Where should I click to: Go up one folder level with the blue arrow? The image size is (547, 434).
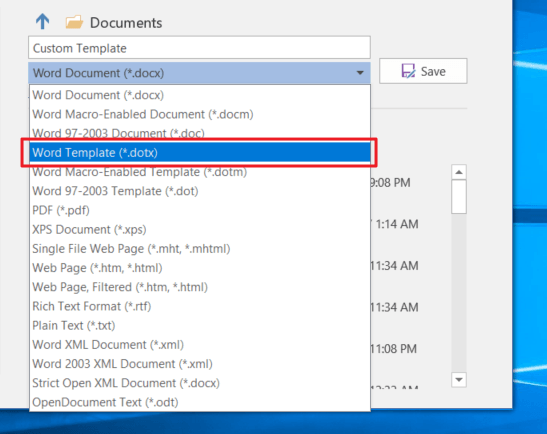43,22
